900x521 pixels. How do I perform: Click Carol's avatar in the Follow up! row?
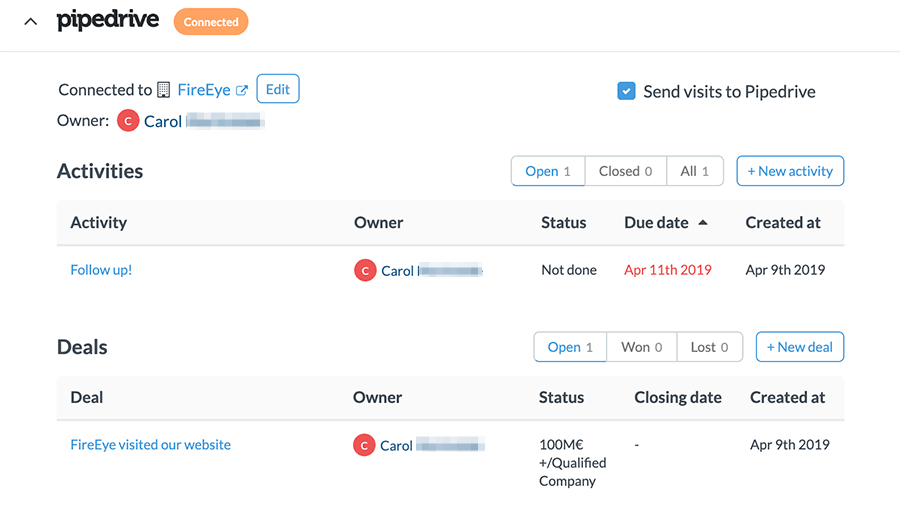pyautogui.click(x=365, y=270)
